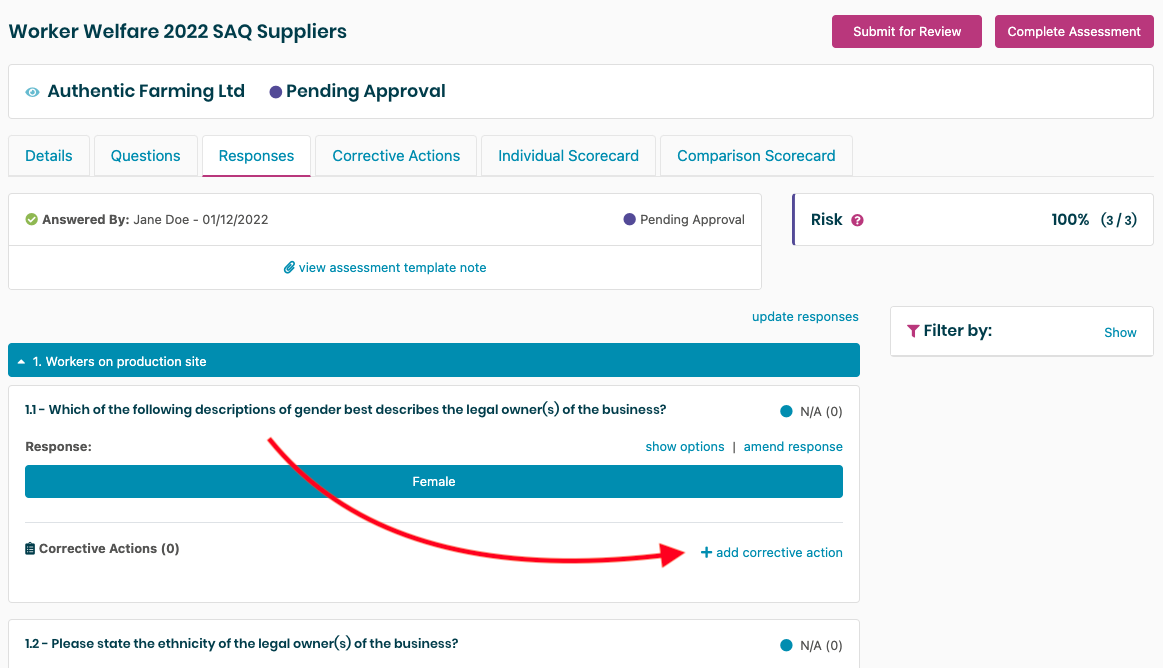This screenshot has width=1163, height=668.
Task: Open the Details tab
Action: pyautogui.click(x=49, y=156)
